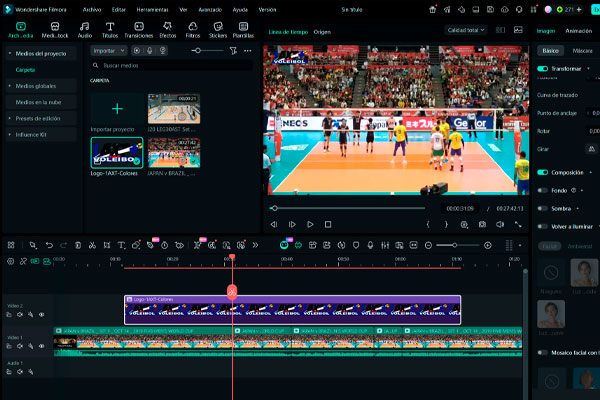Click the preview playback progress slider
The height and width of the screenshot is (400, 600).
[348, 208]
